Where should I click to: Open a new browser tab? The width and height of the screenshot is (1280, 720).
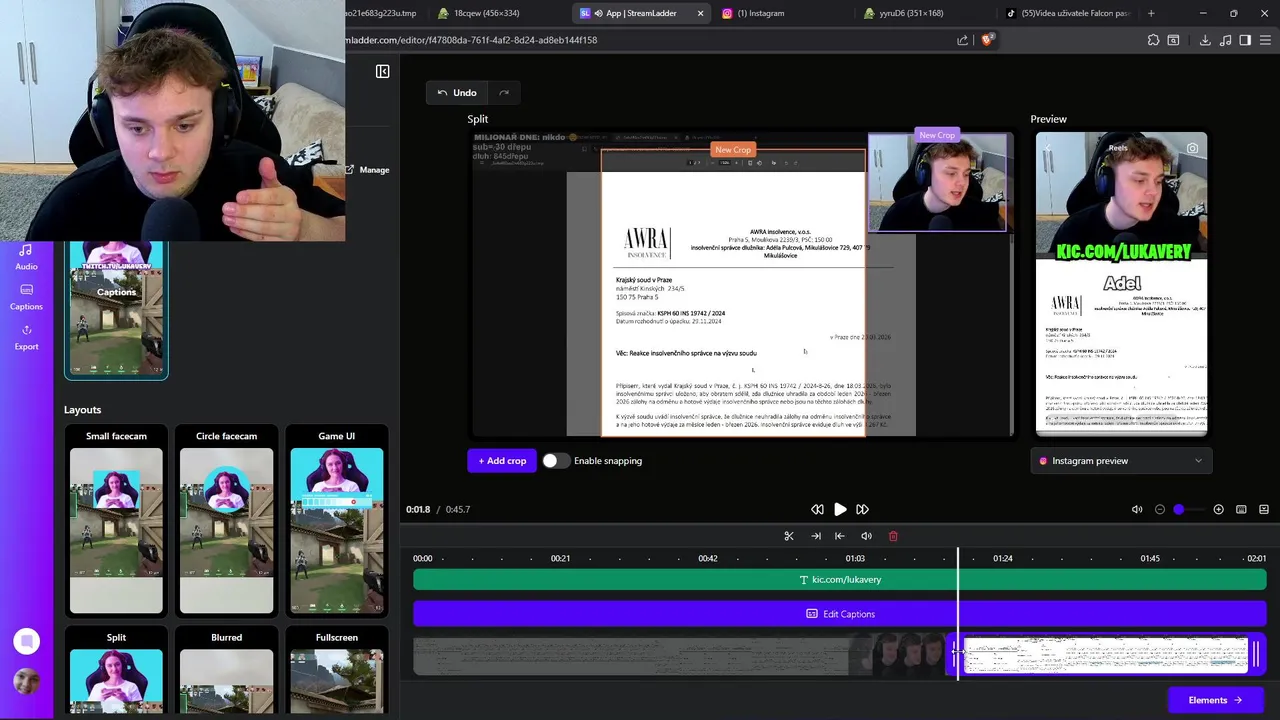pos(1151,13)
